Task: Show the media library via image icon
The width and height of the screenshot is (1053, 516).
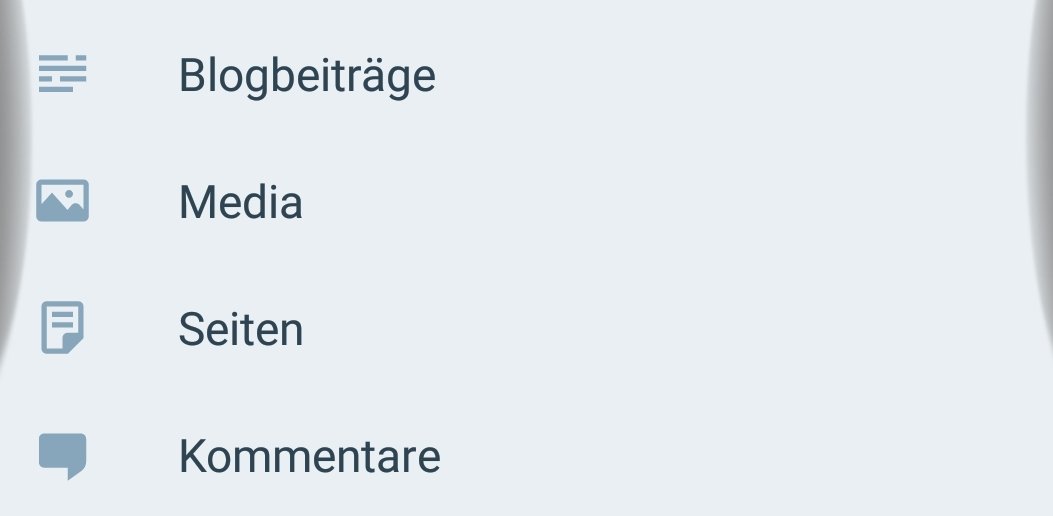Action: [63, 201]
